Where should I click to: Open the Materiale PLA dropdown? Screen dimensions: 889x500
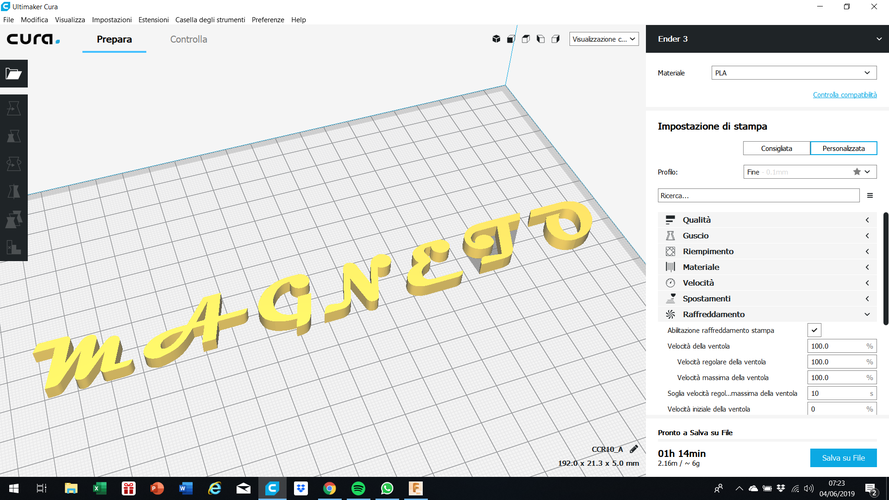[x=794, y=73]
